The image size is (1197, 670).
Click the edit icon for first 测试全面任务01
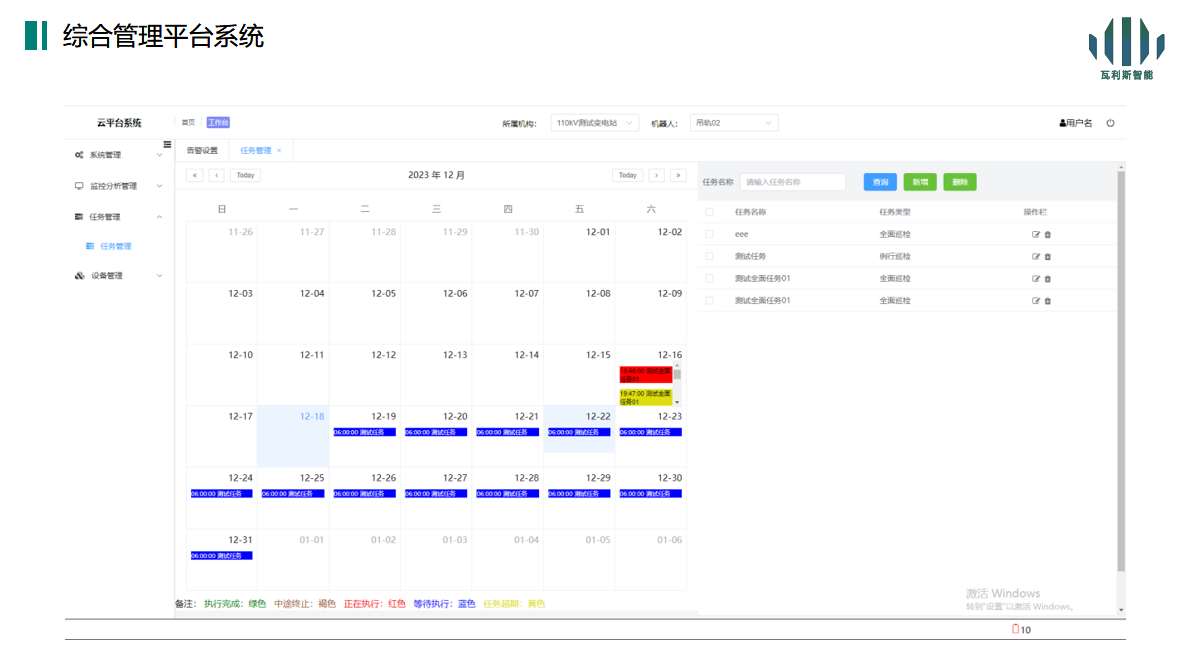(x=1036, y=278)
